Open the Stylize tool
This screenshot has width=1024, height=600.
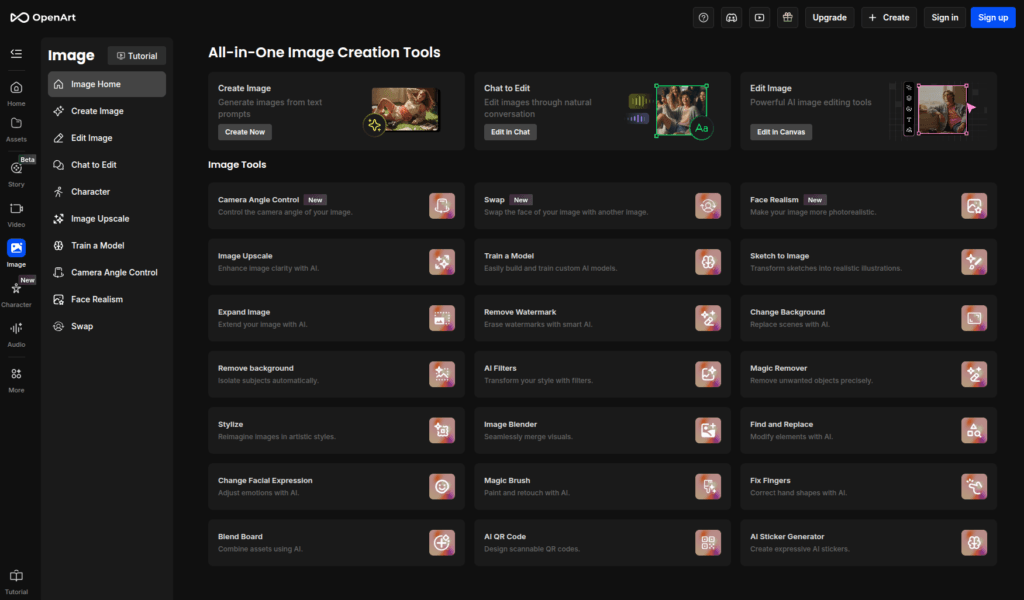click(x=336, y=430)
